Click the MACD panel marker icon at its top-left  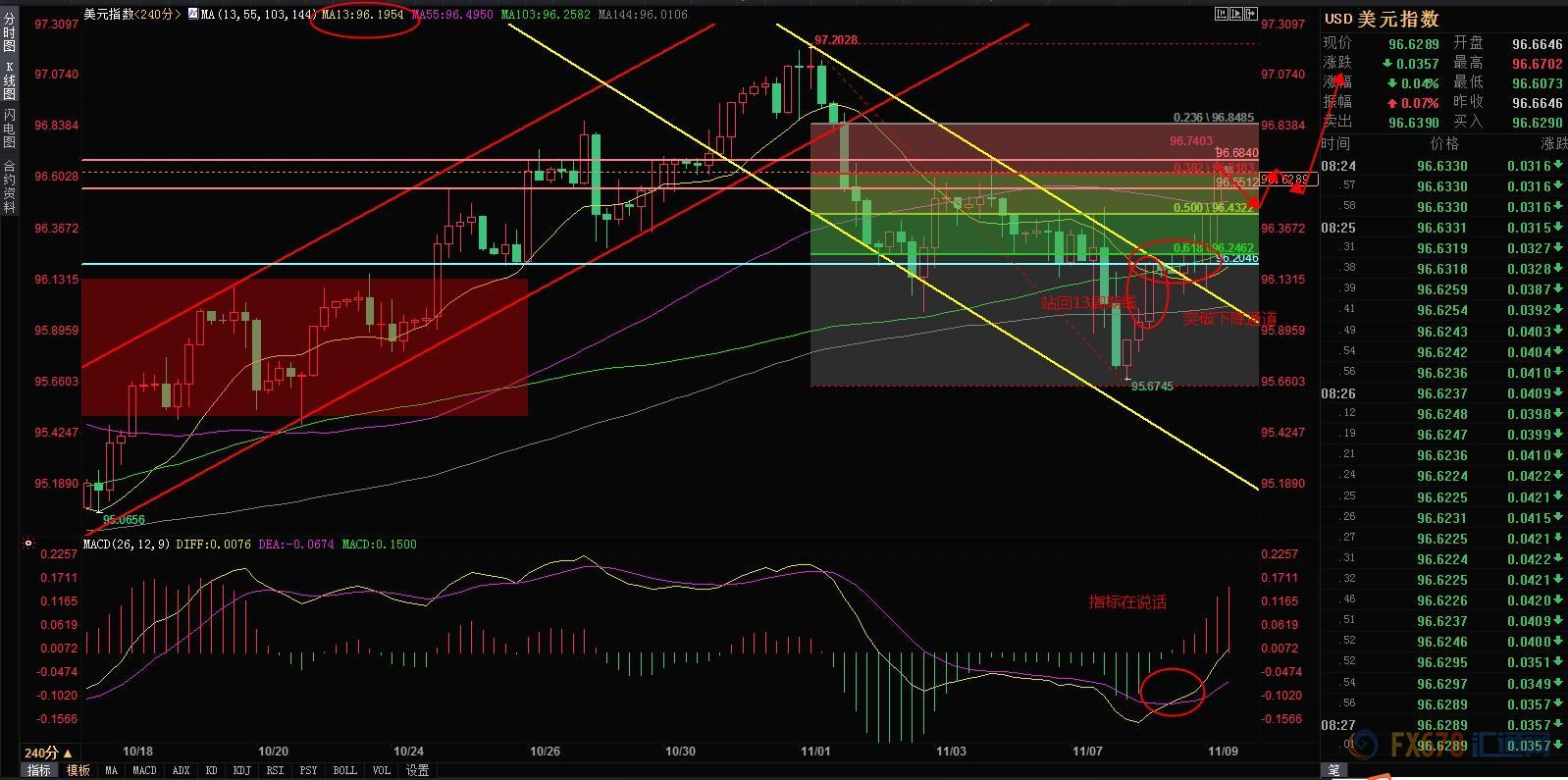pos(27,543)
